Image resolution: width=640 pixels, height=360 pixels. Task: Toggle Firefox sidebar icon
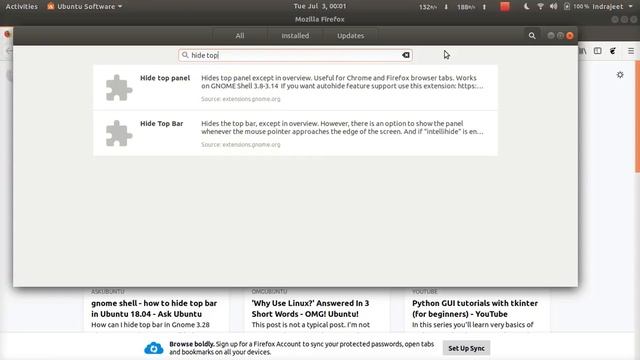[x=598, y=51]
